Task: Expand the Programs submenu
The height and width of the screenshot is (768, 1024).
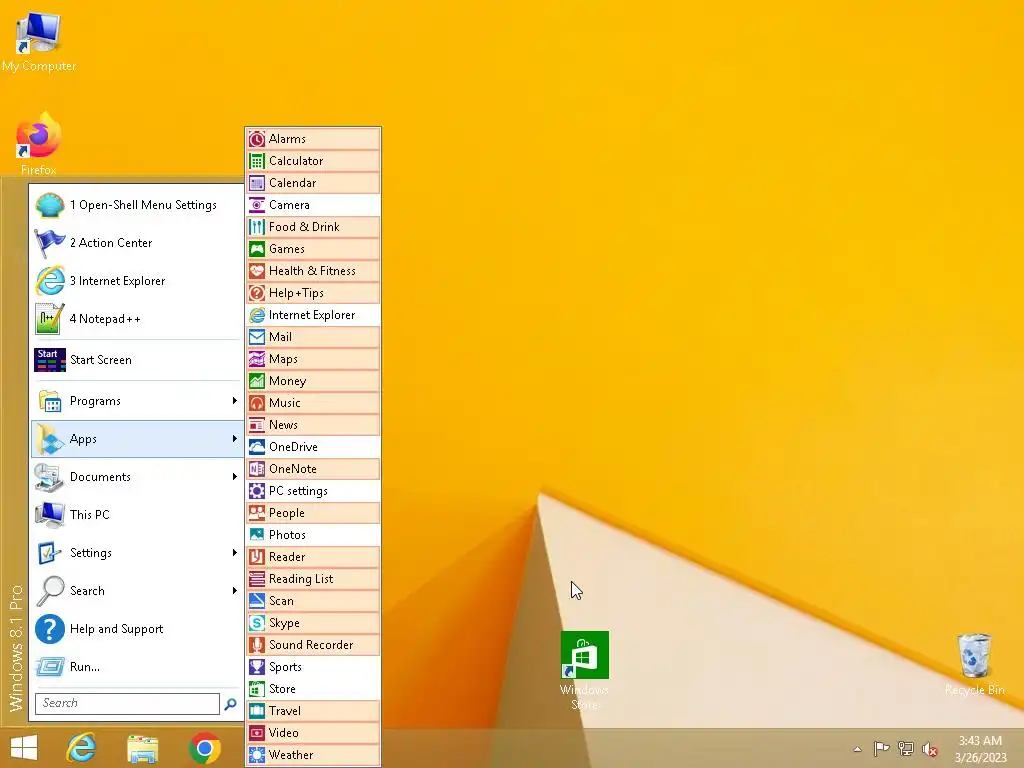Action: click(x=136, y=401)
